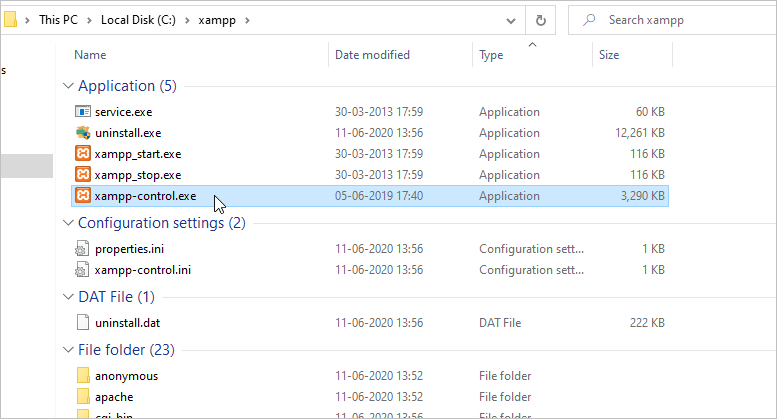
Task: Select the anonymous folder name
Action: pyautogui.click(x=126, y=376)
